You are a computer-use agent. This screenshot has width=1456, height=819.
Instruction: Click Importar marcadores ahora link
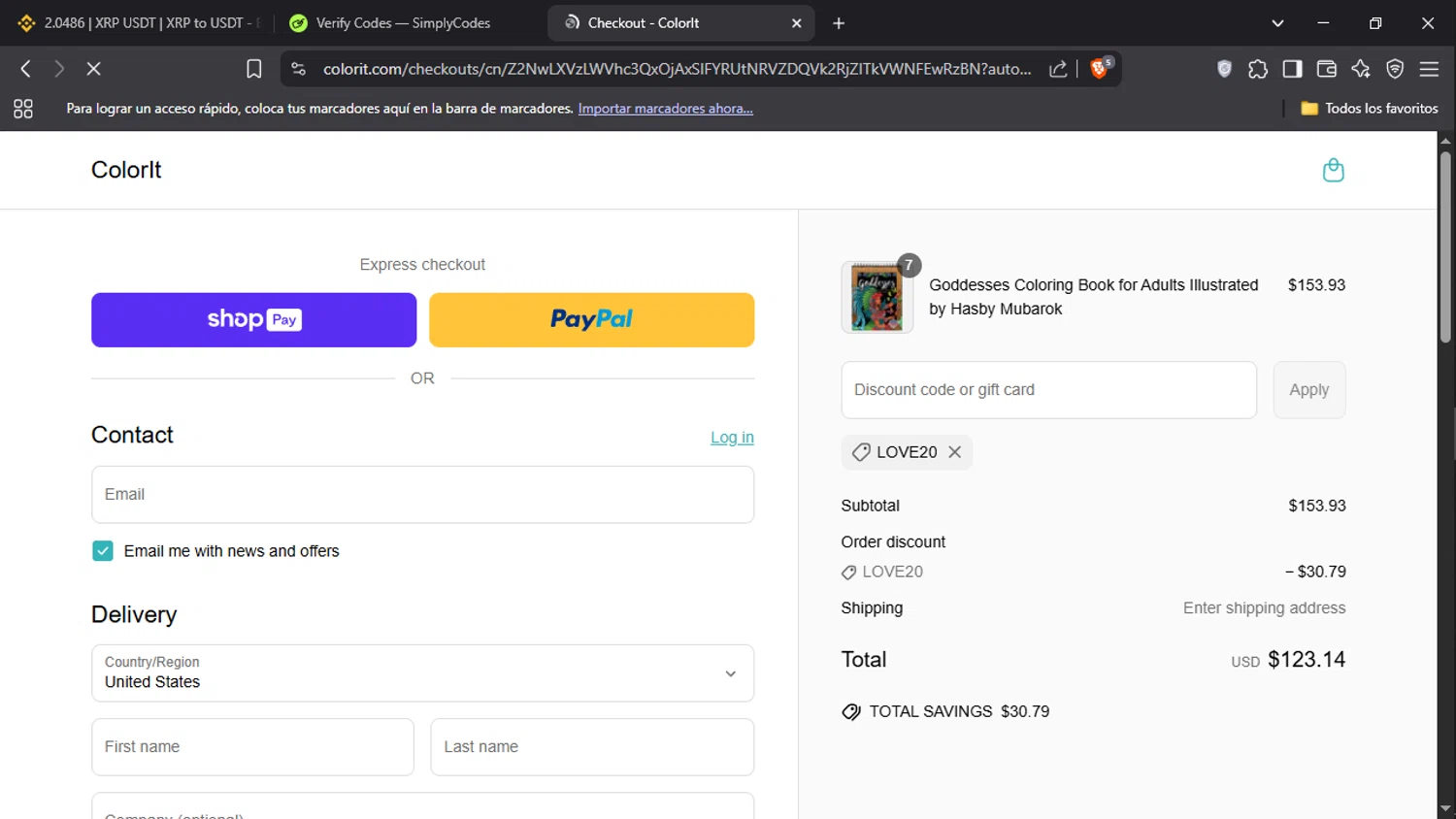[x=665, y=109]
